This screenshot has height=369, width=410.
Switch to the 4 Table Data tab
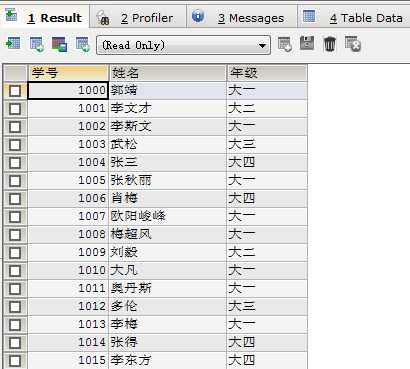click(354, 17)
